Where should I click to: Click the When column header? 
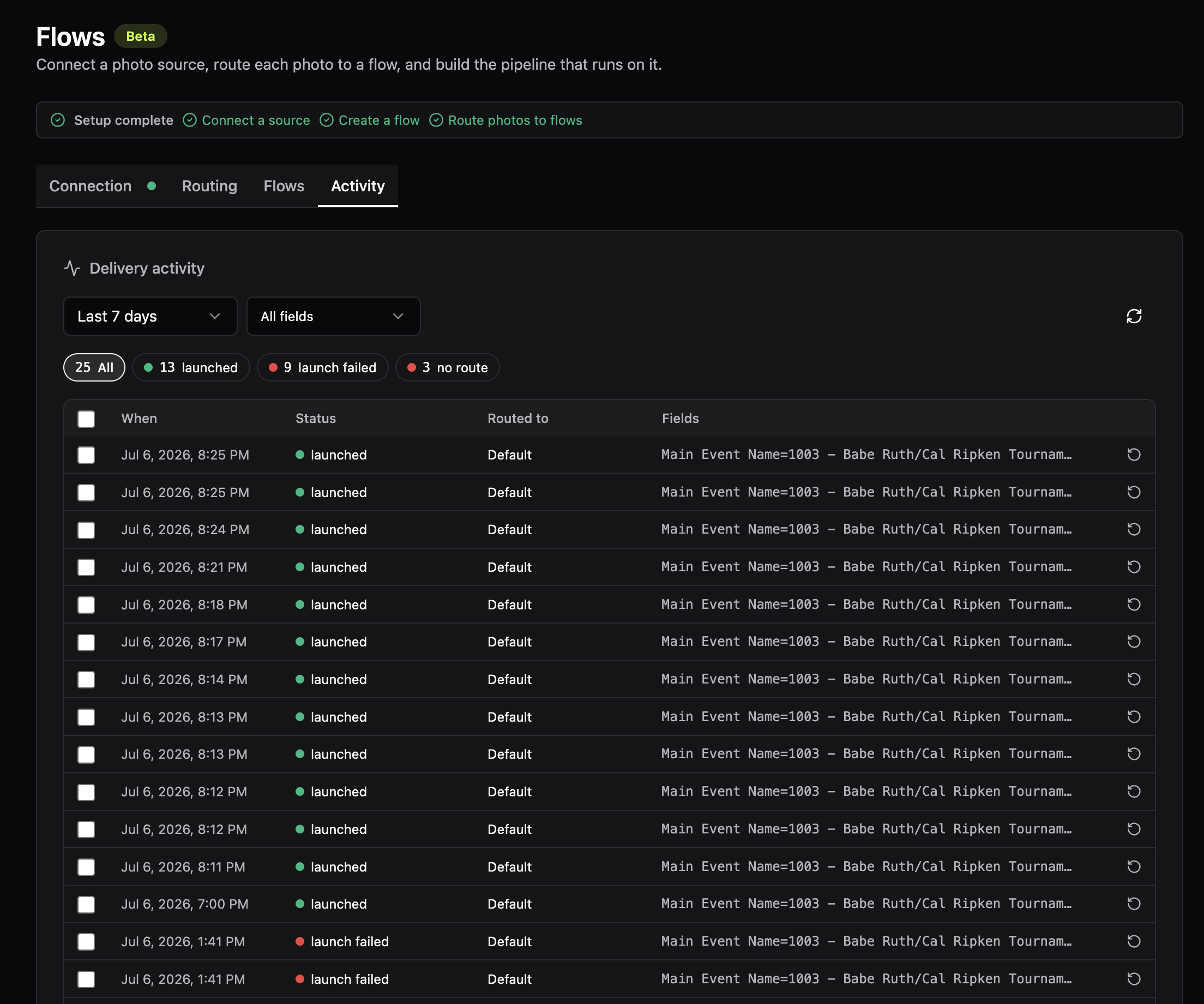coord(139,419)
